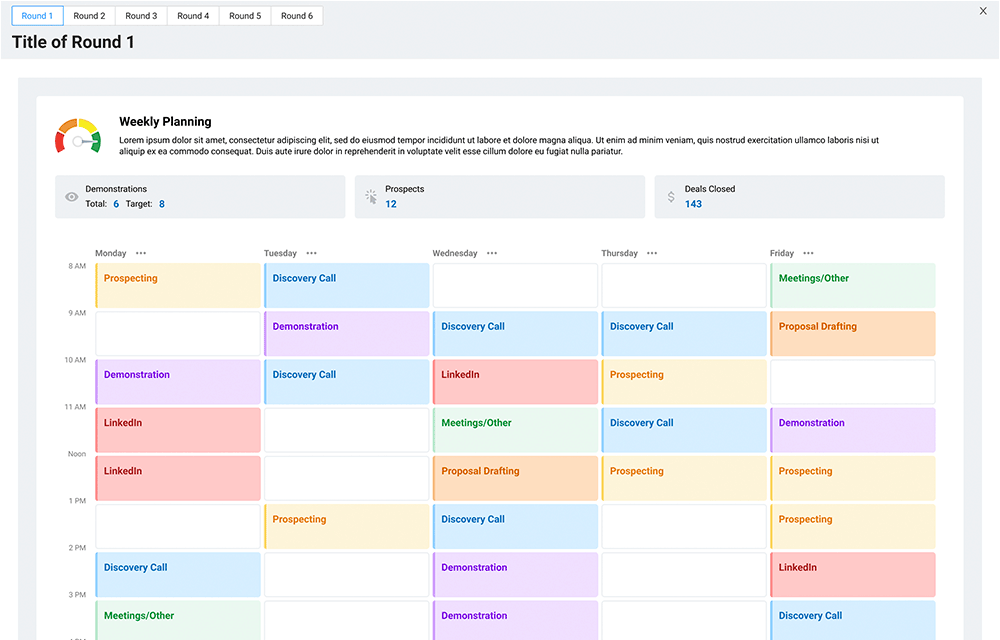Screen dimensions: 1000x640
Task: Select Thursday 11 AM Discovery Call block
Action: (684, 430)
